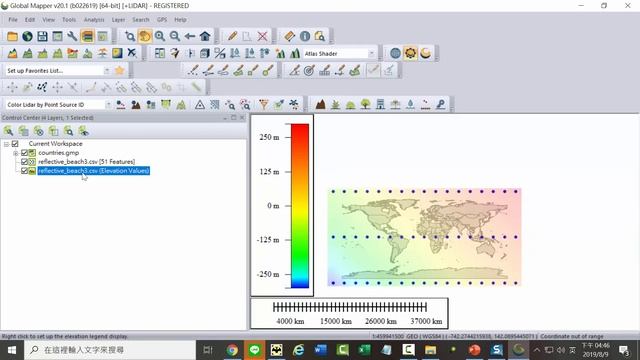Open the Set up Favorites List dropdown
Screen dimensions: 640x360
tap(107, 71)
